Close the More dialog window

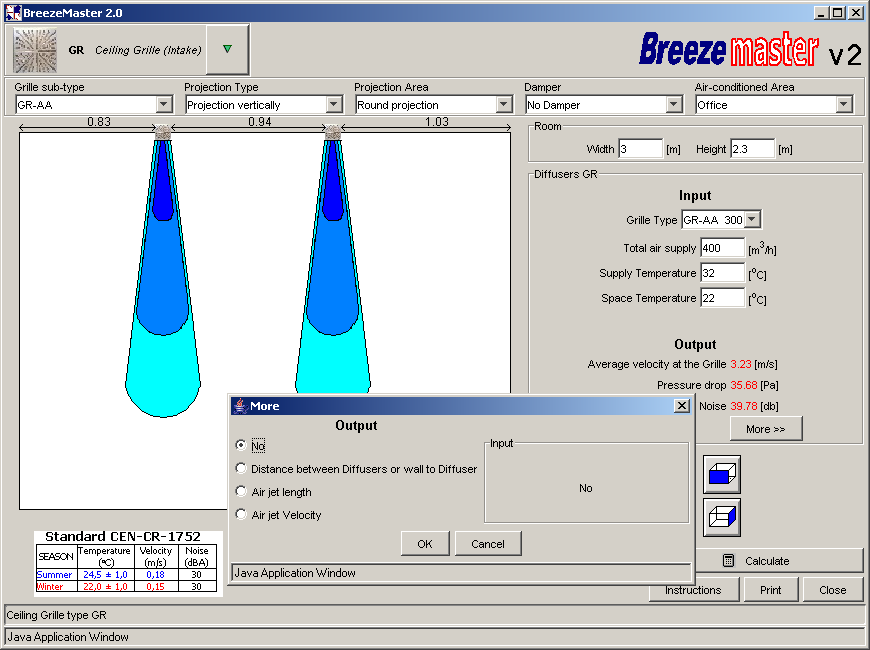(682, 406)
